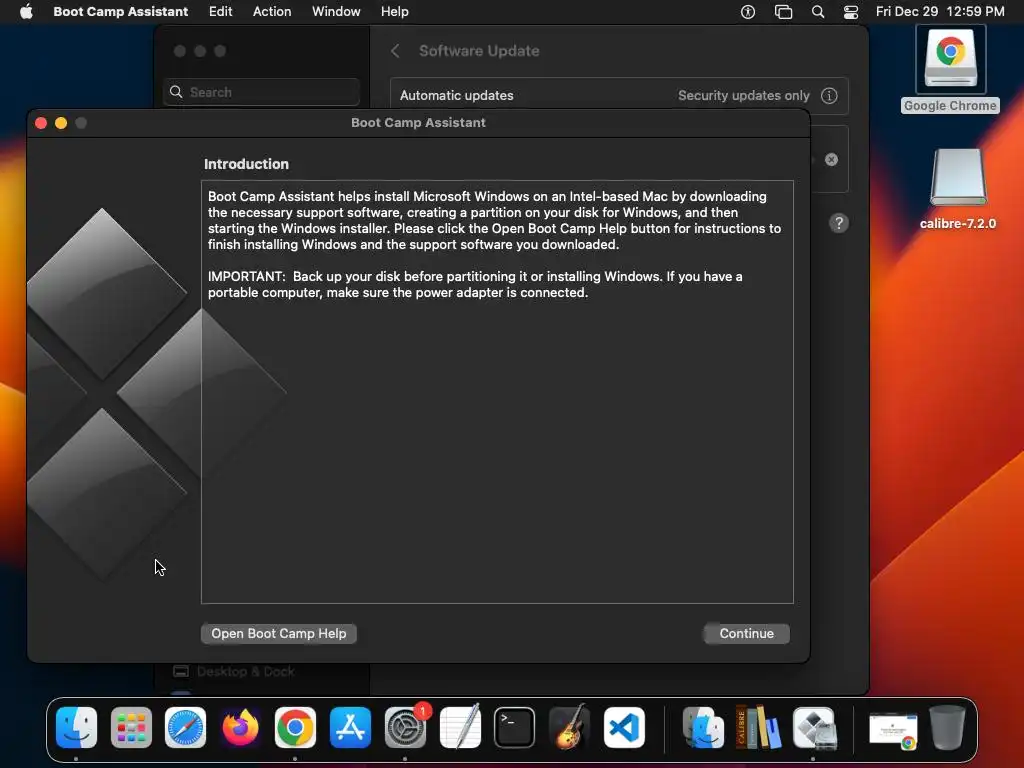Screen dimensions: 1024x768
Task: Open the App Store dock icon
Action: coord(350,728)
